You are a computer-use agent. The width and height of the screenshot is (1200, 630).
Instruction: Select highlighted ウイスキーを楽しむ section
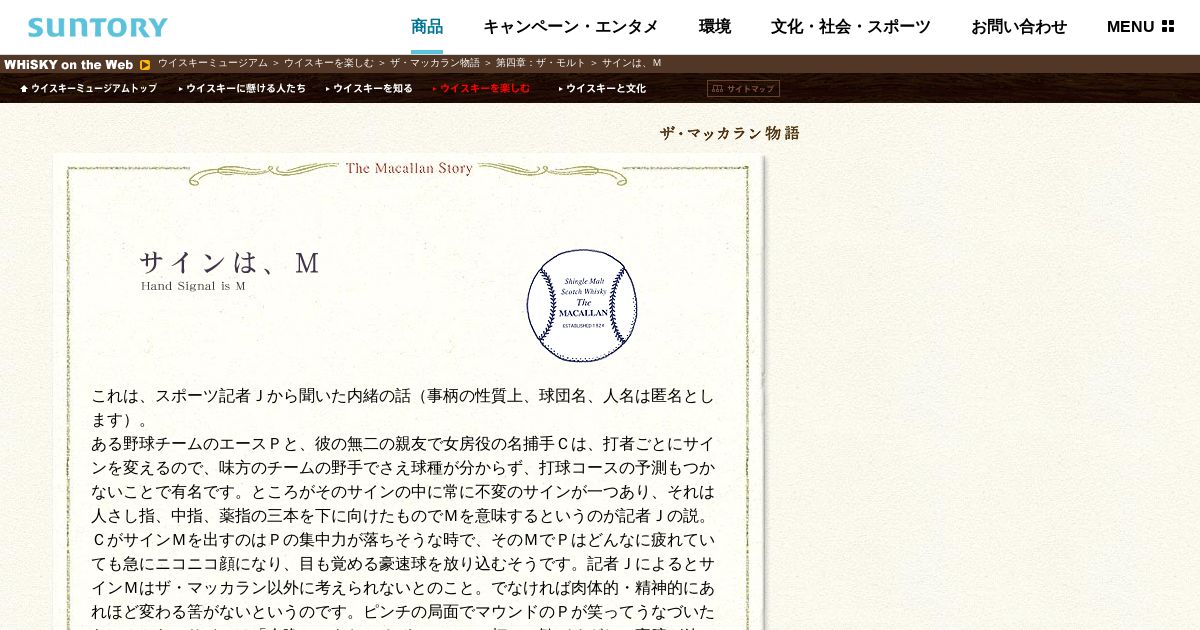click(x=481, y=88)
